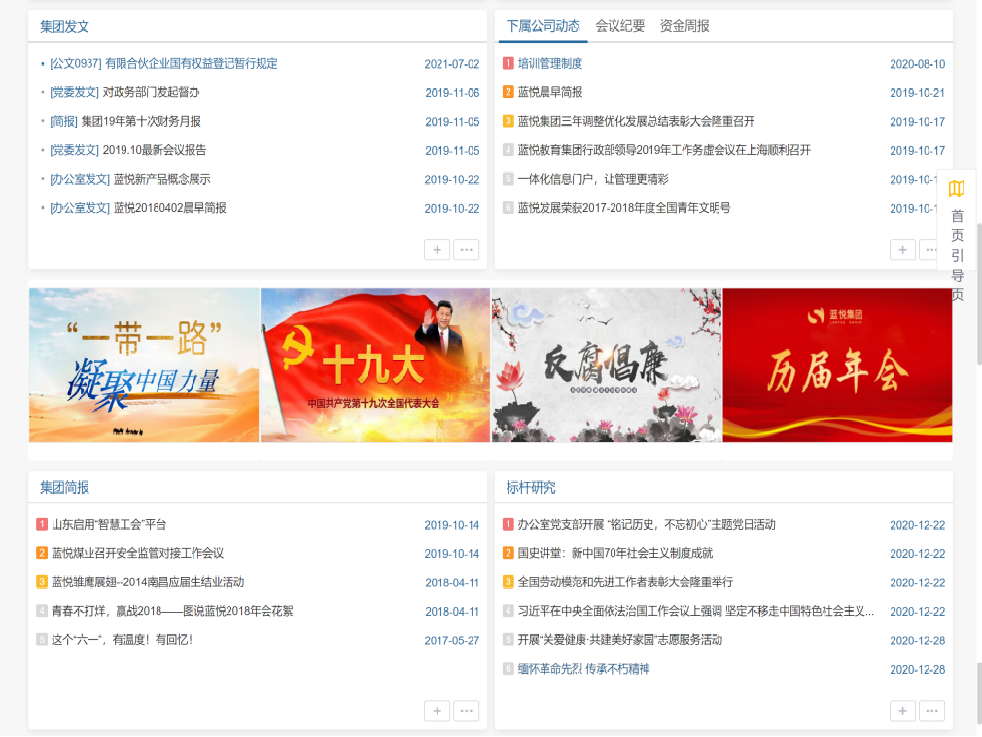Open the more (...) menu in 标杆研究 panel

[932, 711]
